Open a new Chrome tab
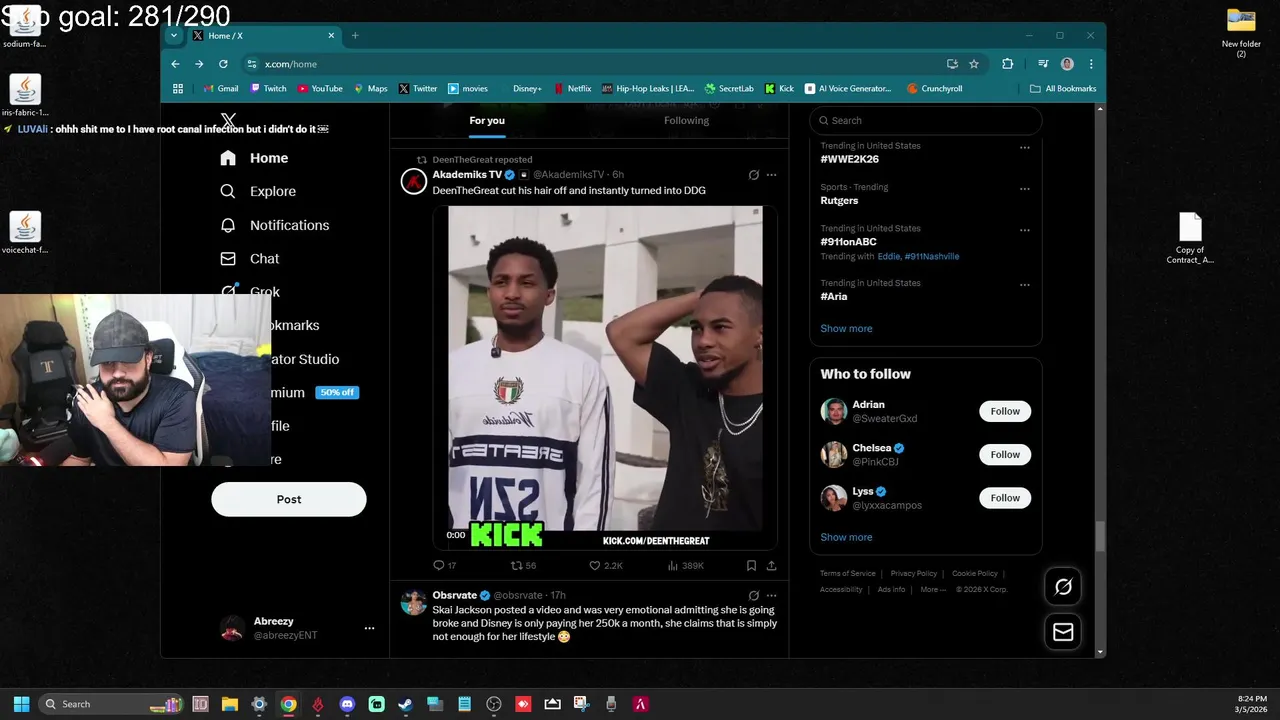The image size is (1280, 720). pyautogui.click(x=355, y=36)
